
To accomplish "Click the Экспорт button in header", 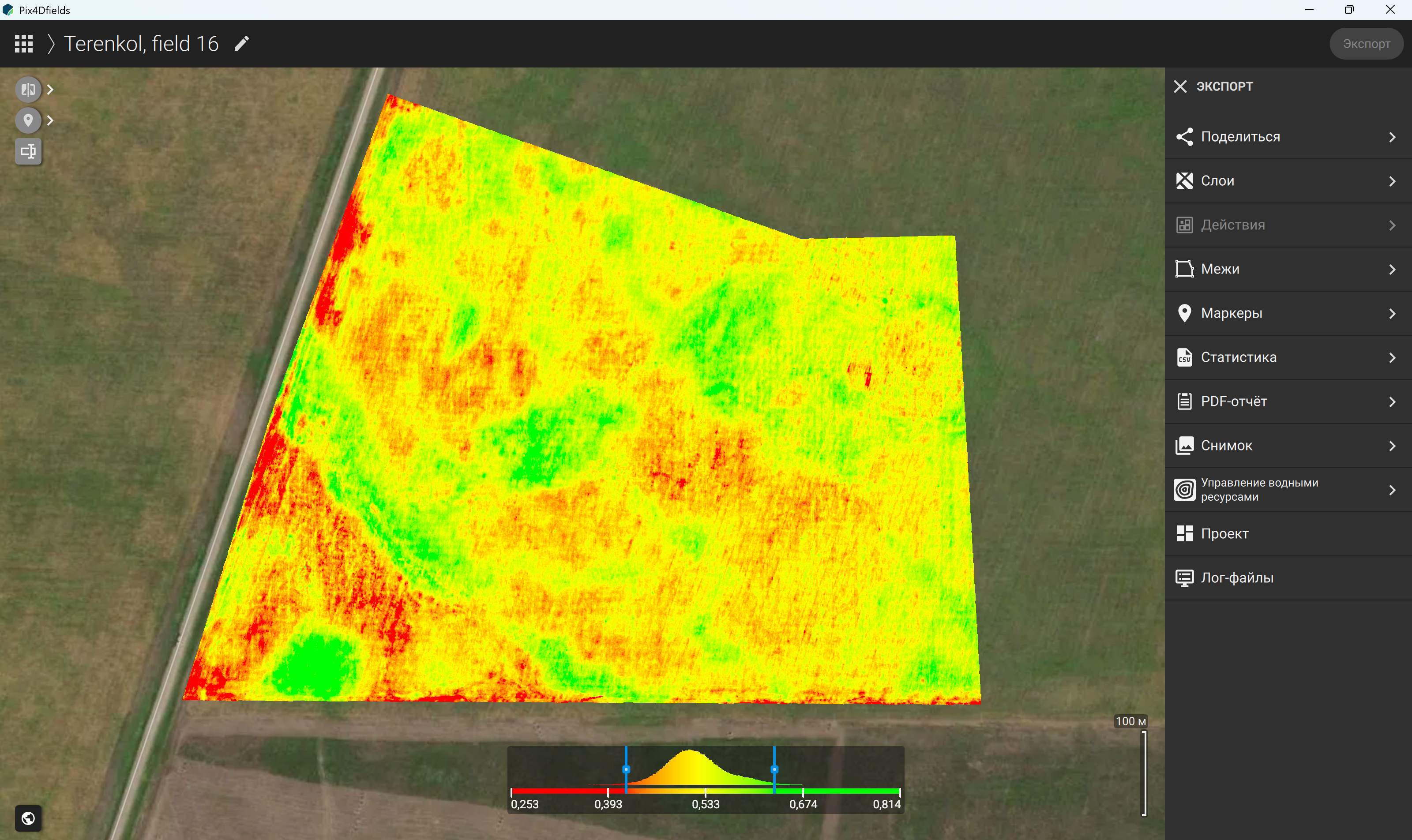I will 1366,44.
